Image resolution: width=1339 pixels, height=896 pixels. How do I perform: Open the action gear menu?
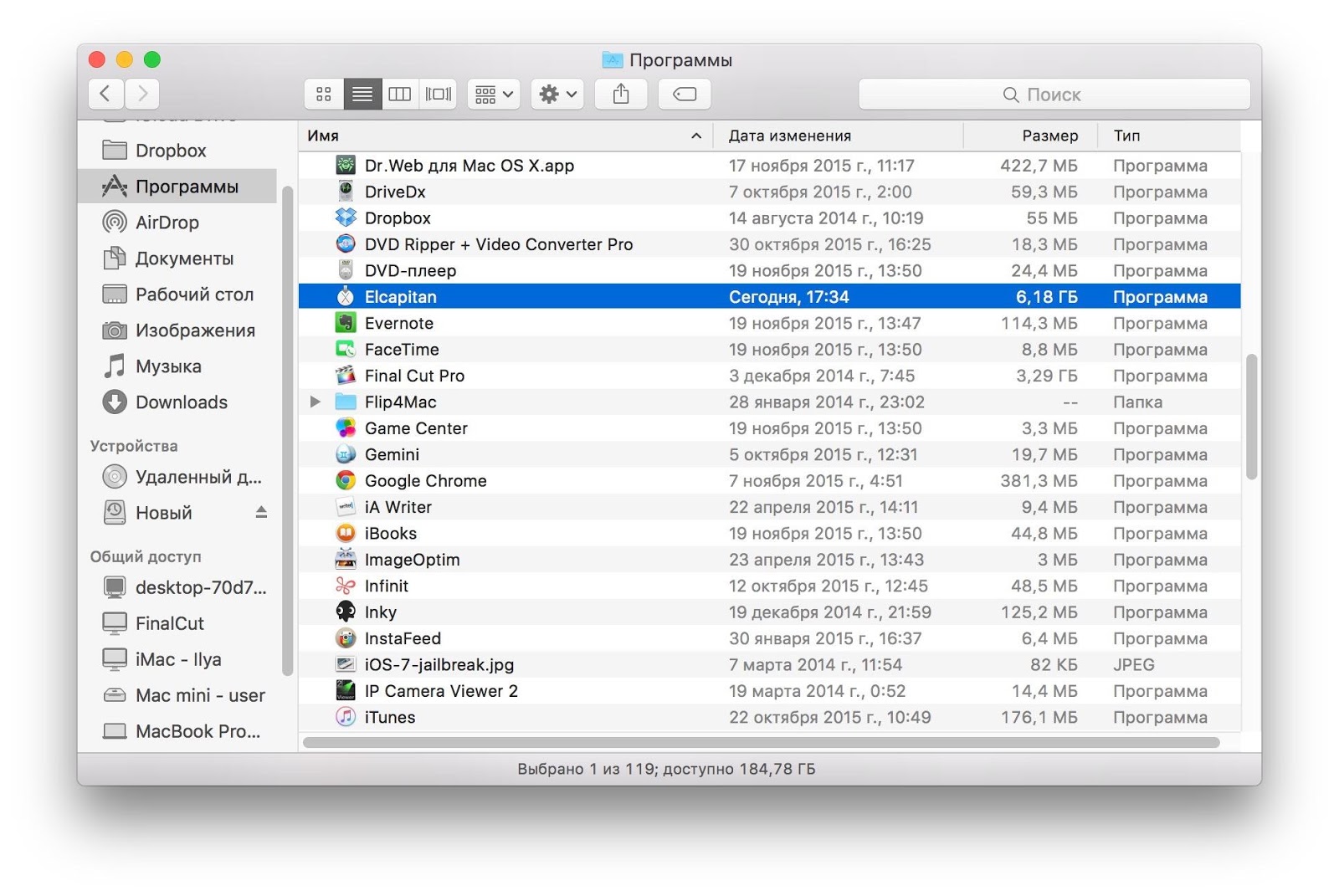[556, 94]
